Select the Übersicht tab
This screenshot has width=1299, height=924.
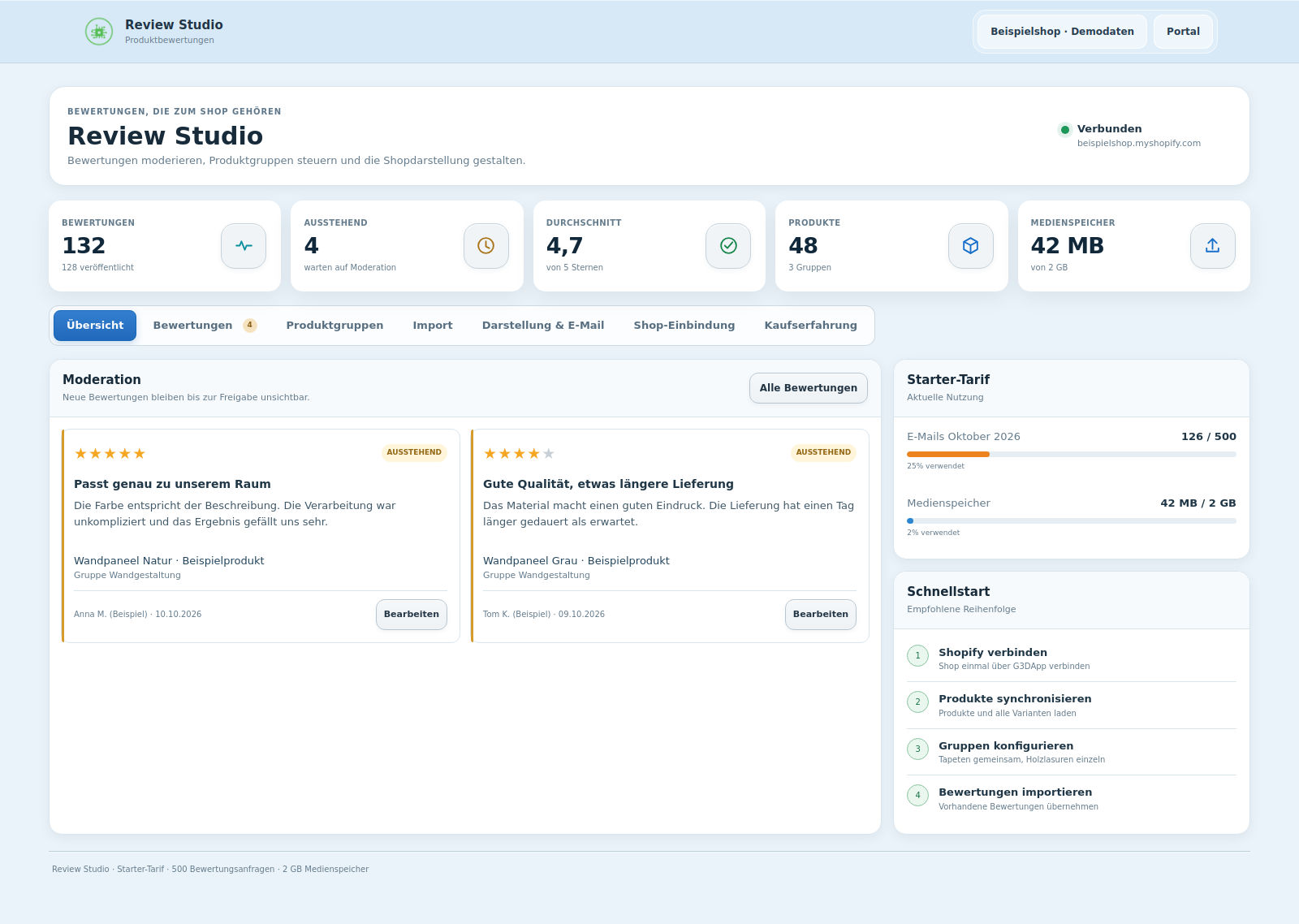pyautogui.click(x=95, y=326)
